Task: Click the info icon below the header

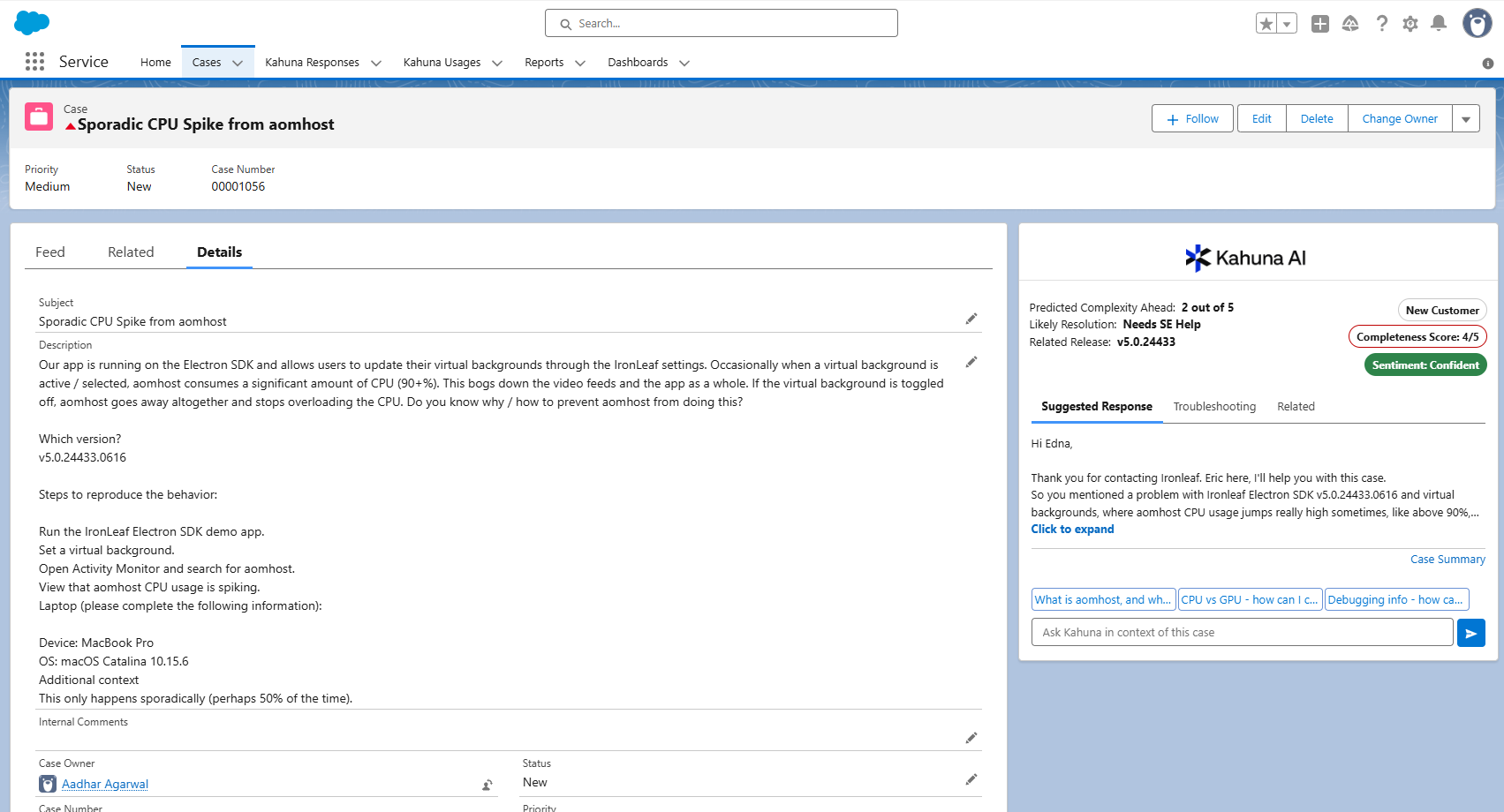Action: (x=1488, y=64)
